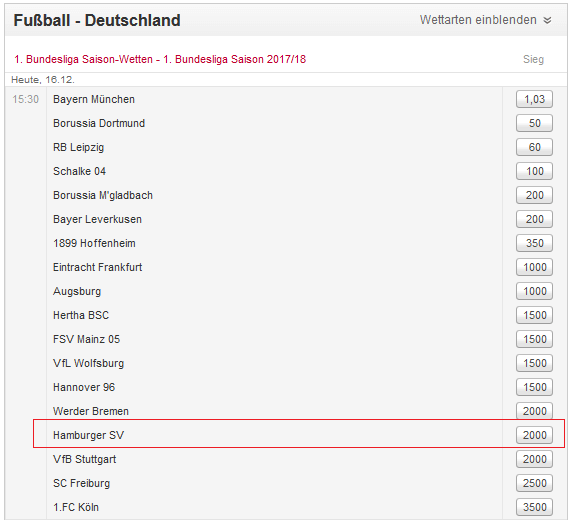This screenshot has height=520, width=572.
Task: Click the Werder Bremen team name
Action: coord(91,411)
